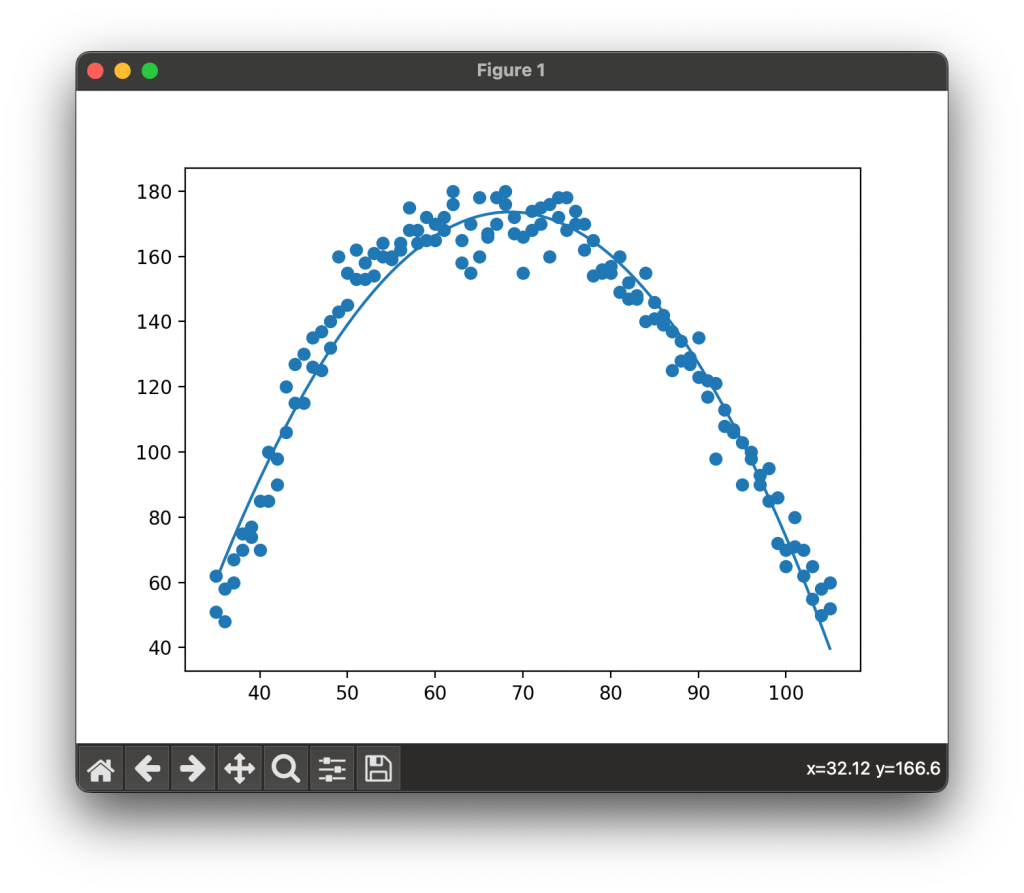Click the 70 label on the x-axis
This screenshot has width=1024, height=893.
click(x=523, y=692)
